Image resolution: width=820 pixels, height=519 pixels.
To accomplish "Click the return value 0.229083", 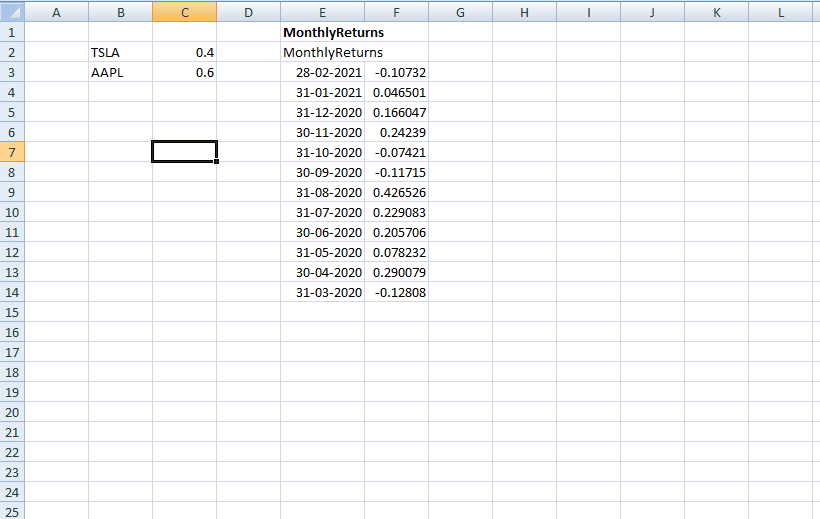I will 396,212.
